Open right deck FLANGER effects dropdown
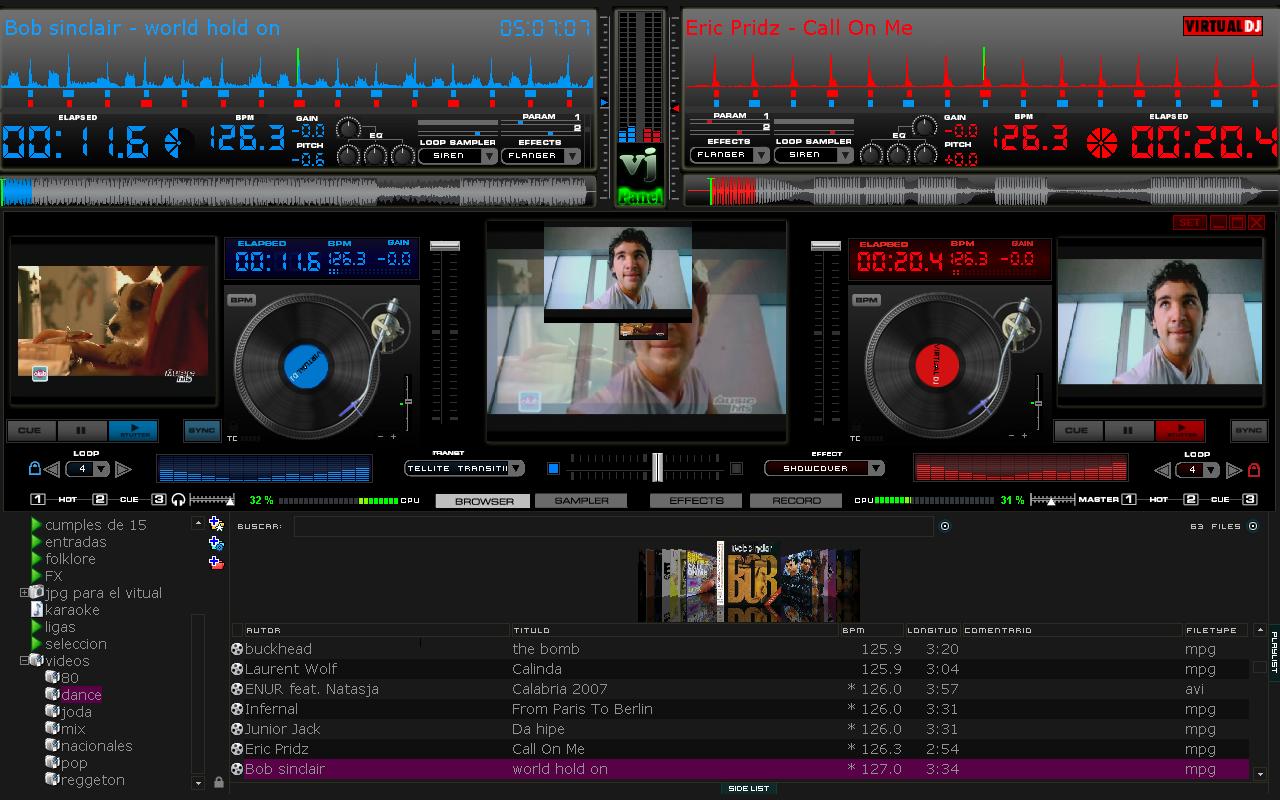 pyautogui.click(x=729, y=156)
